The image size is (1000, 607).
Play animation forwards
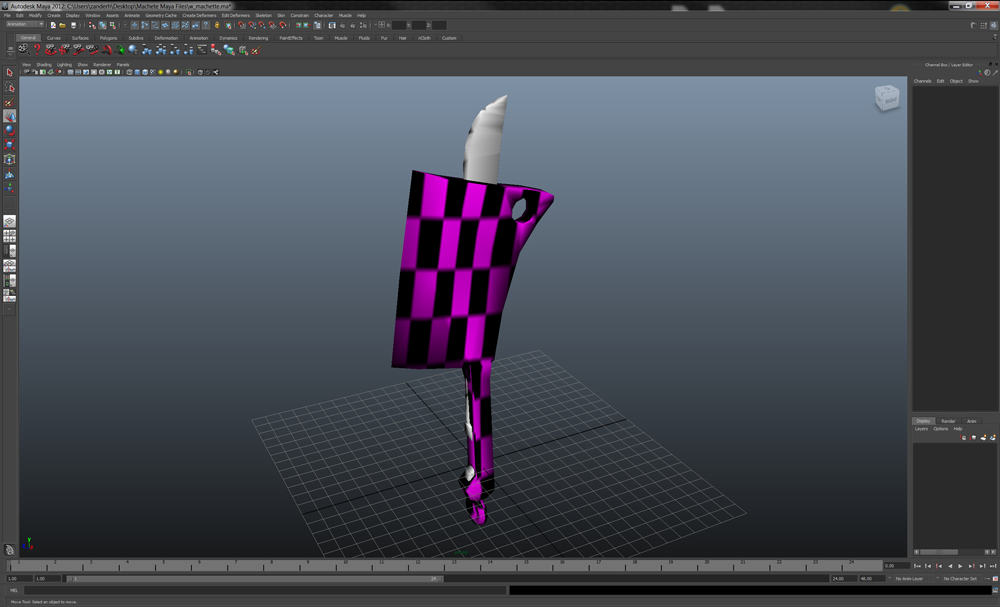coord(960,566)
